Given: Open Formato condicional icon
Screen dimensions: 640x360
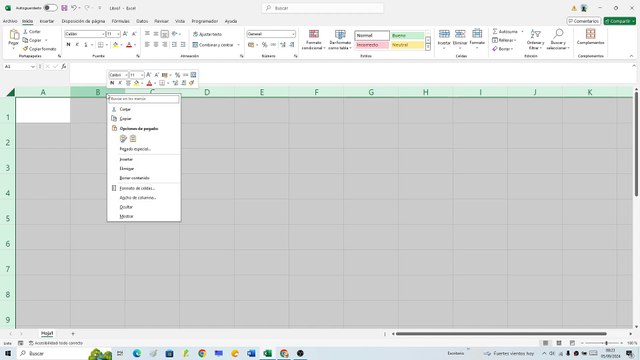Looking at the screenshot, I should click(313, 34).
